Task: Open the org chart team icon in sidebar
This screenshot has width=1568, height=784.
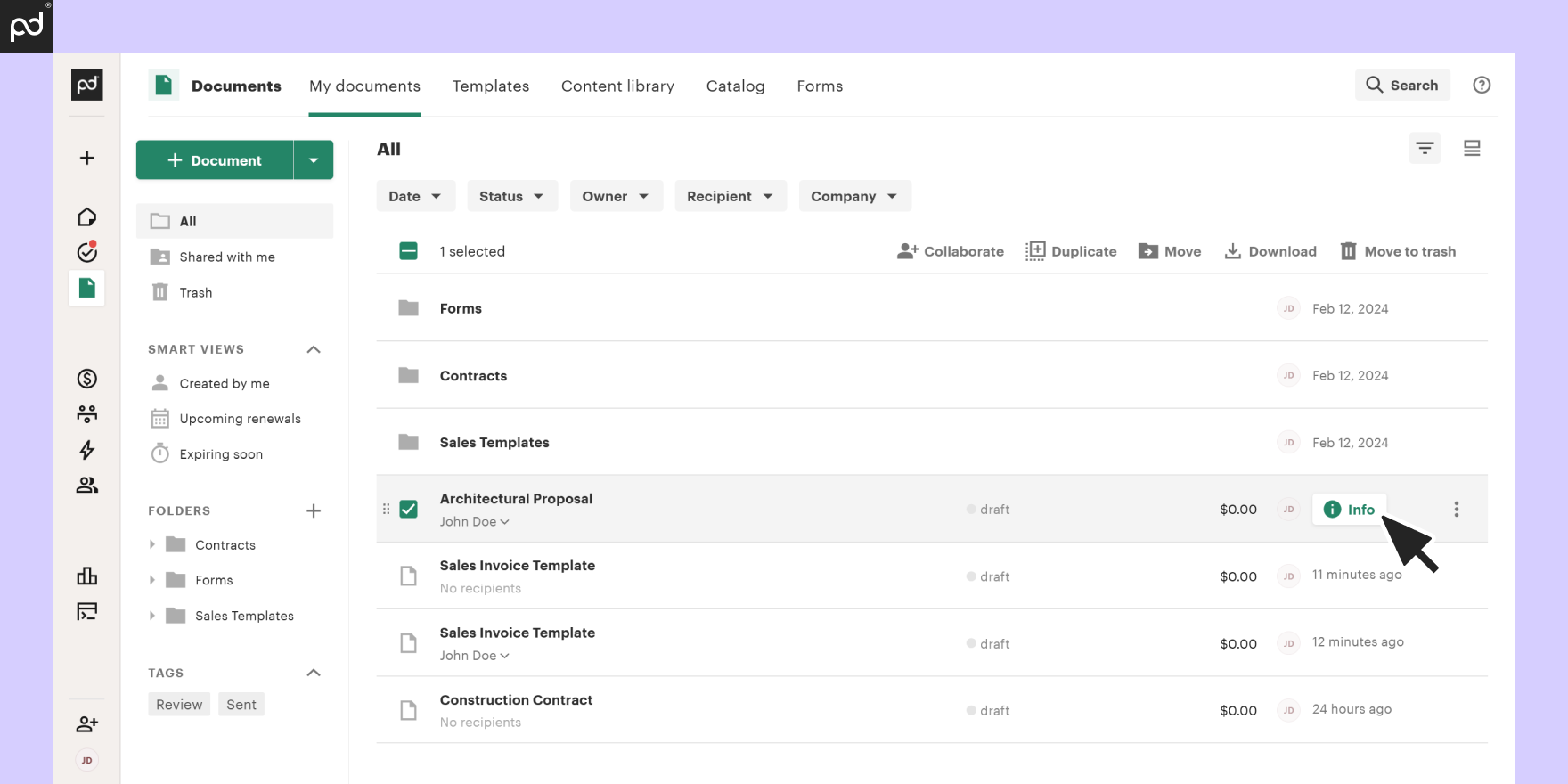Action: [x=86, y=414]
